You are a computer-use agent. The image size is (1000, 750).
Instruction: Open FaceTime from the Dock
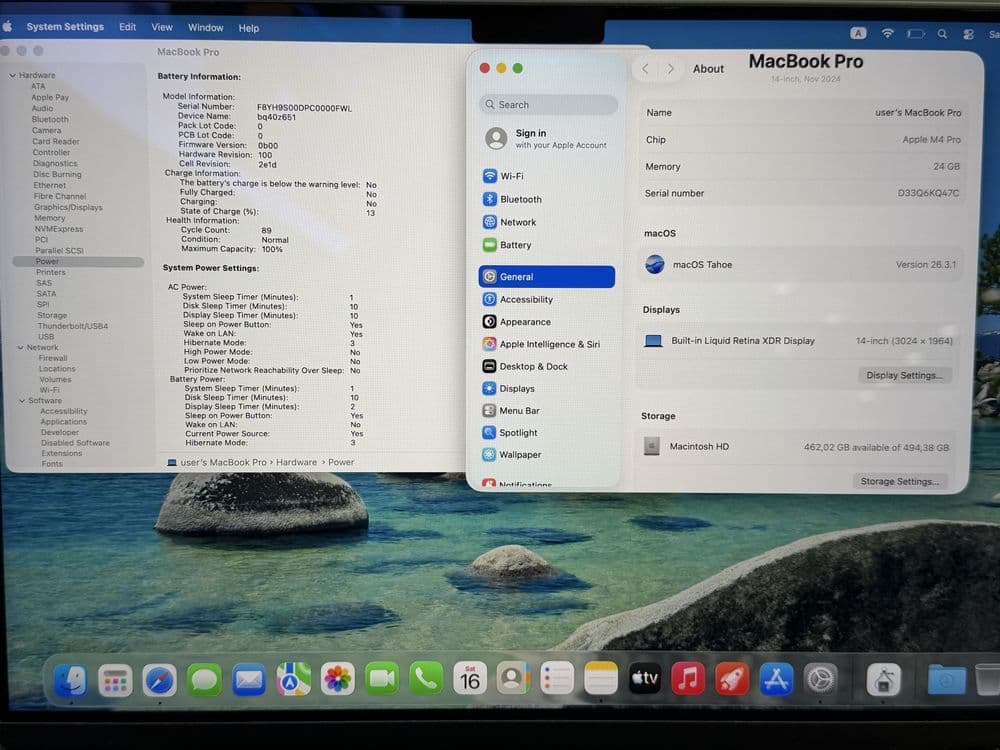click(381, 680)
